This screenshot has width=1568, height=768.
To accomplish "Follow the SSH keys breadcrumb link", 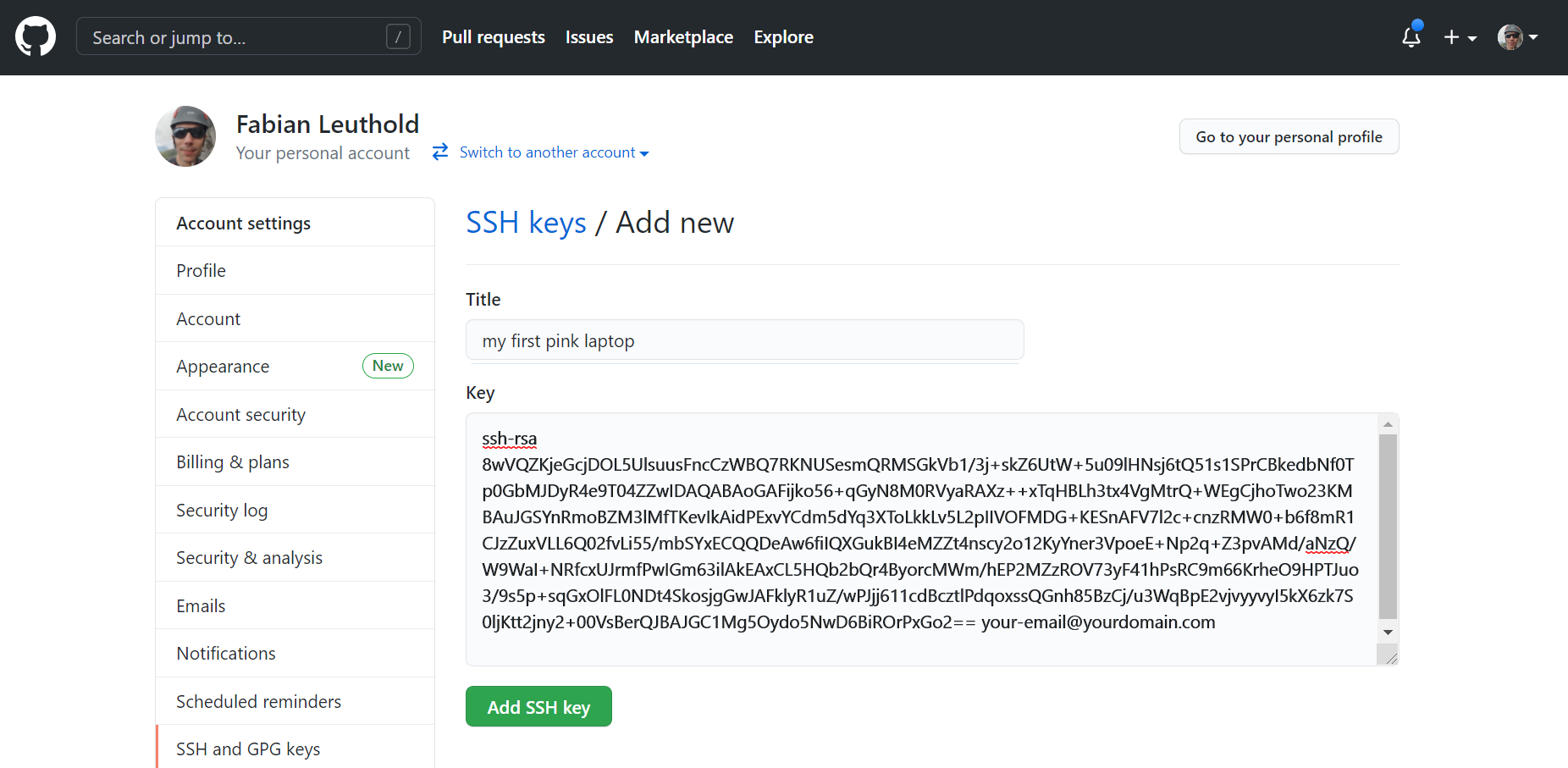I will [x=526, y=223].
